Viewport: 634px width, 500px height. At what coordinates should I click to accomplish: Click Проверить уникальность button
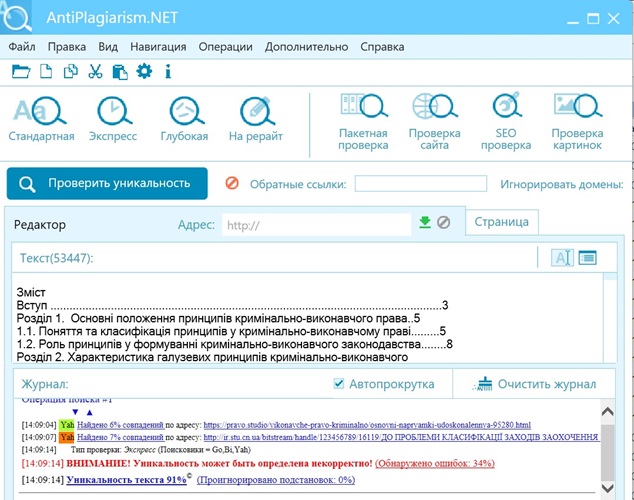pos(107,184)
